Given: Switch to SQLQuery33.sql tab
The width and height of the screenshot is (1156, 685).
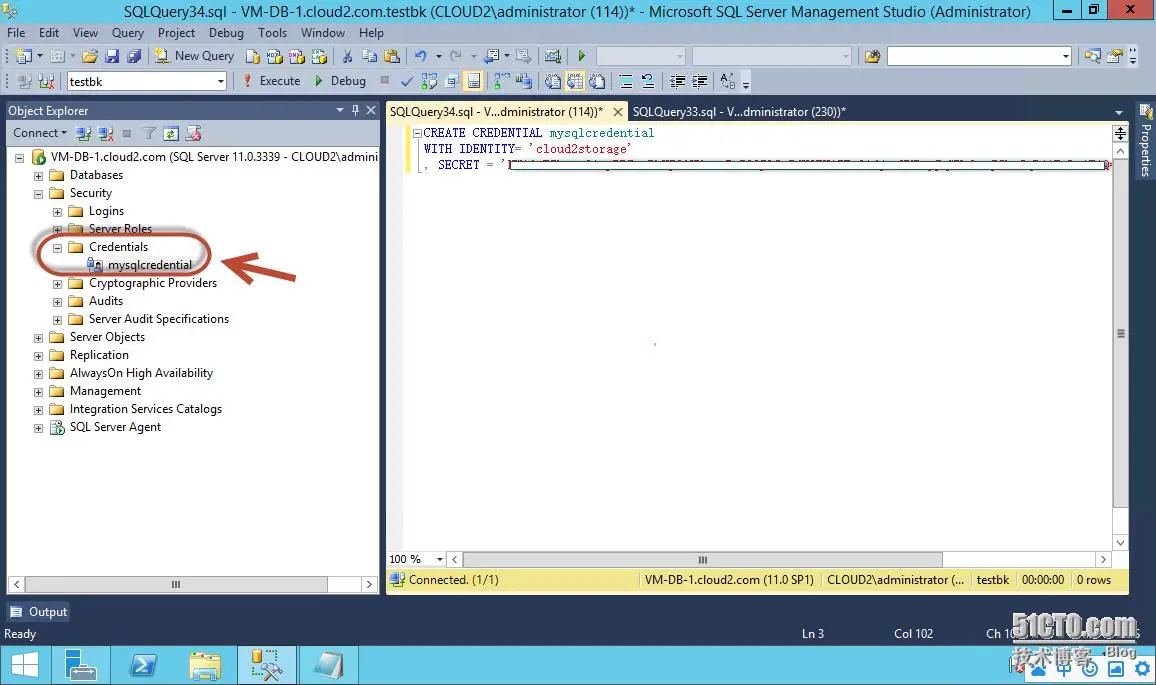Looking at the screenshot, I should click(x=739, y=111).
